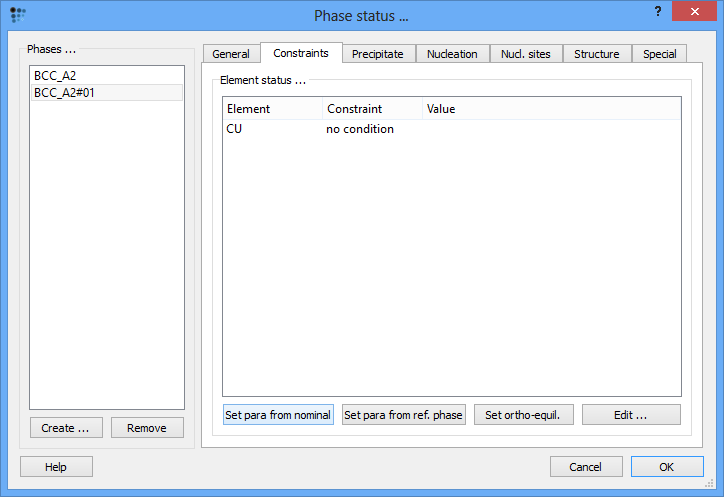Close the Phase status dialog
Viewport: 724px width, 497px height.
click(699, 13)
